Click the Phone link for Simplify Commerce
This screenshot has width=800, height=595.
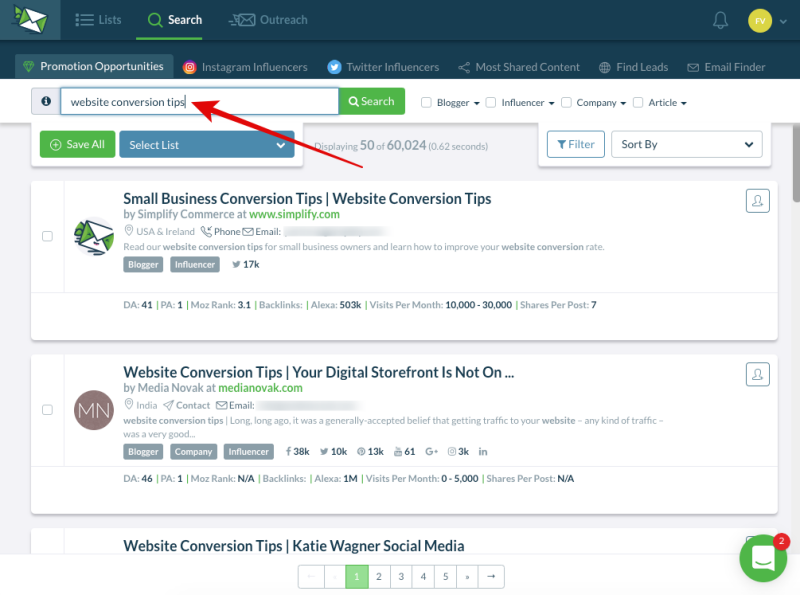tap(220, 232)
